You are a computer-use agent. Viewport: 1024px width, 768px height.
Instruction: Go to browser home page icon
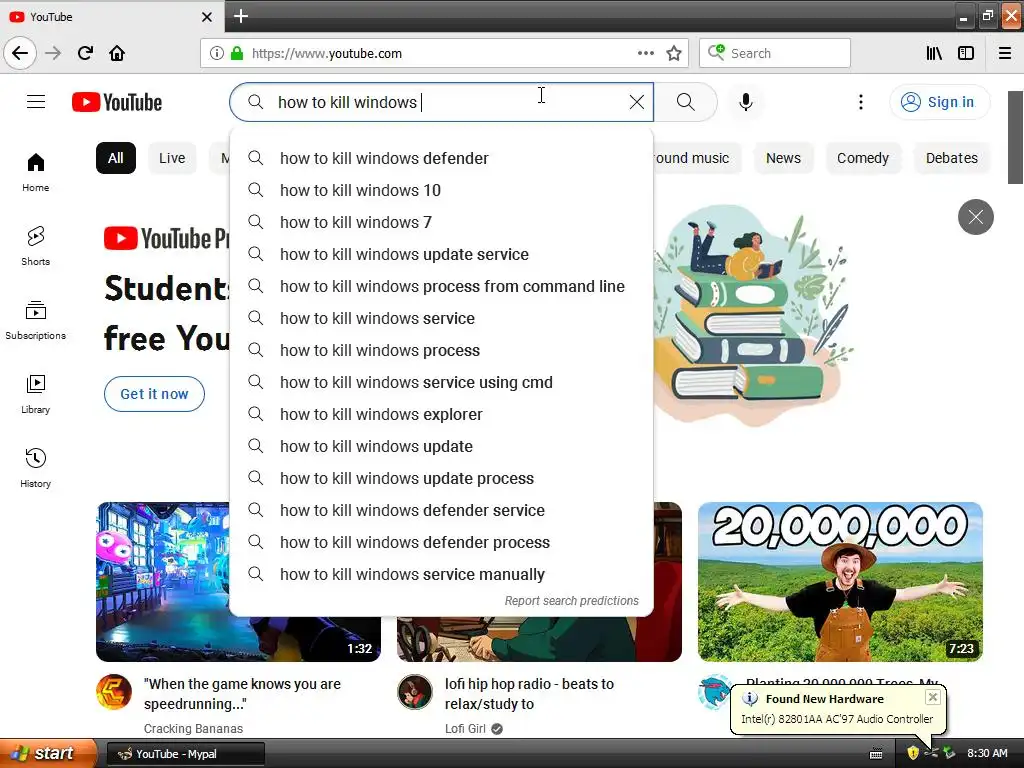coord(117,53)
